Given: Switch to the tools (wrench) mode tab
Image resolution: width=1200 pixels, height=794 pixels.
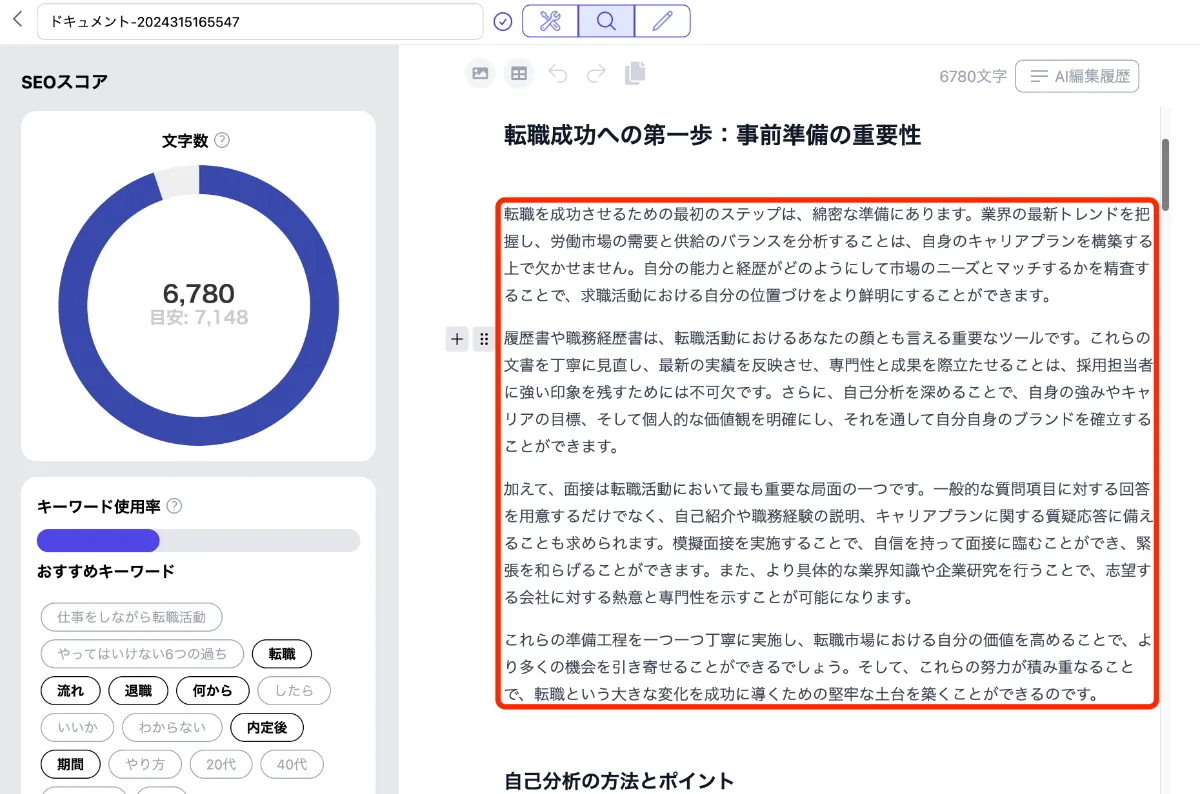Looking at the screenshot, I should [x=550, y=21].
